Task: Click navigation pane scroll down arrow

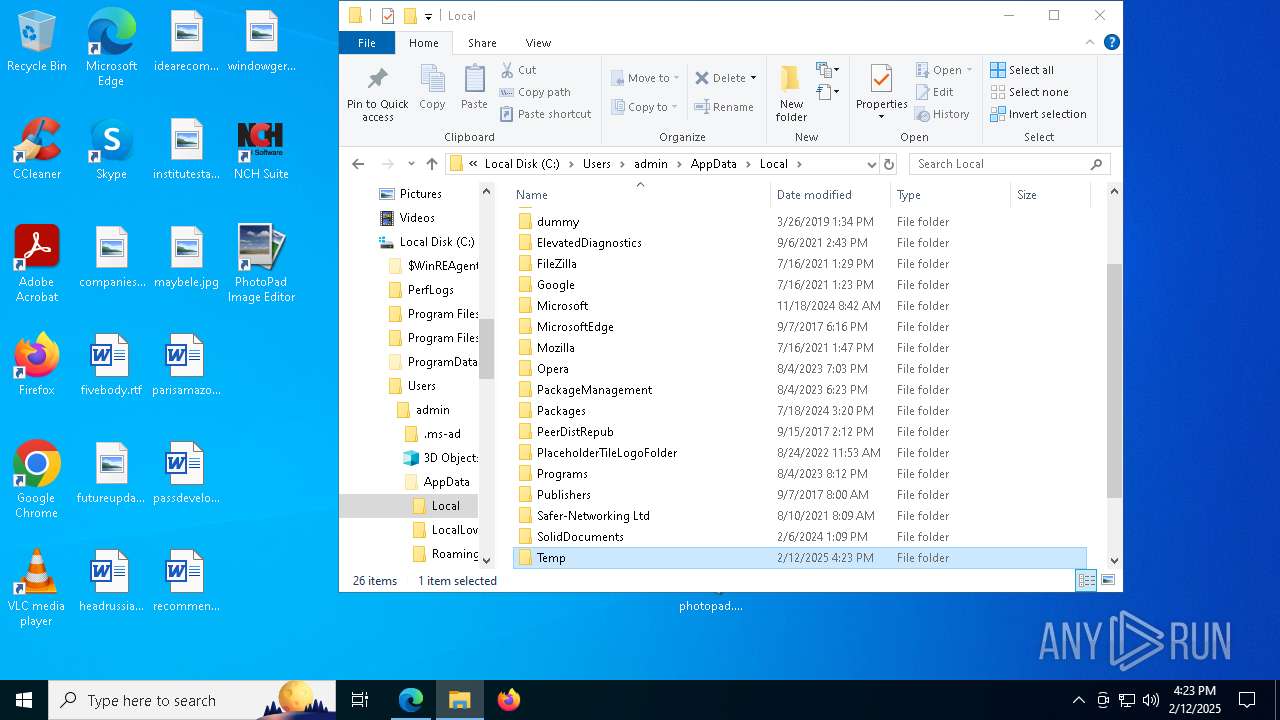Action: pyautogui.click(x=487, y=560)
